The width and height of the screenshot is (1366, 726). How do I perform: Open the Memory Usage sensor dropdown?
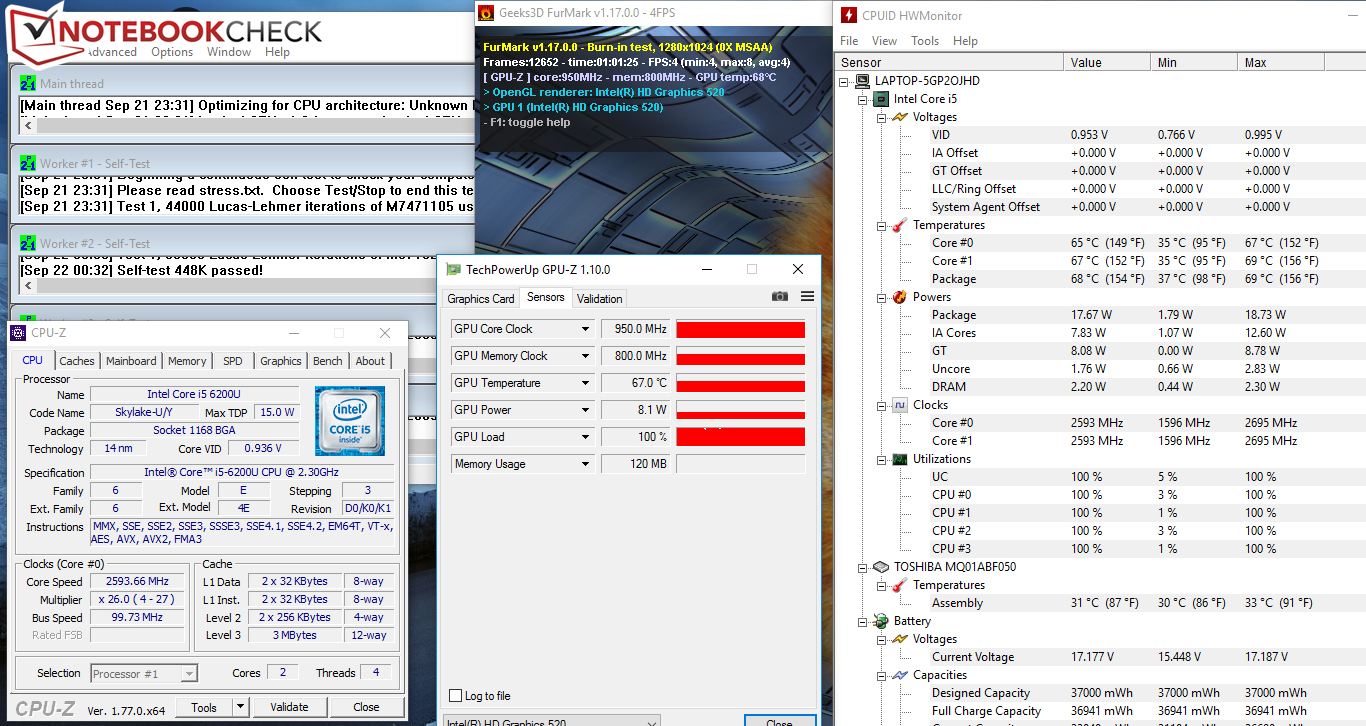(x=586, y=464)
